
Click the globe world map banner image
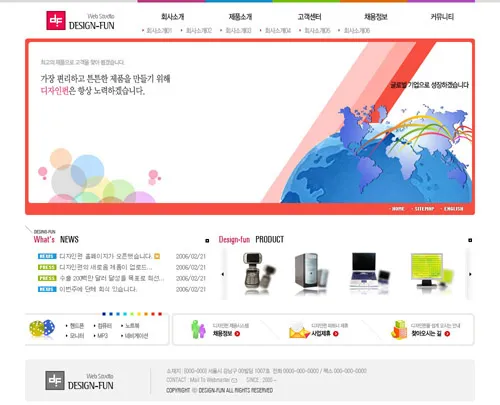376,153
